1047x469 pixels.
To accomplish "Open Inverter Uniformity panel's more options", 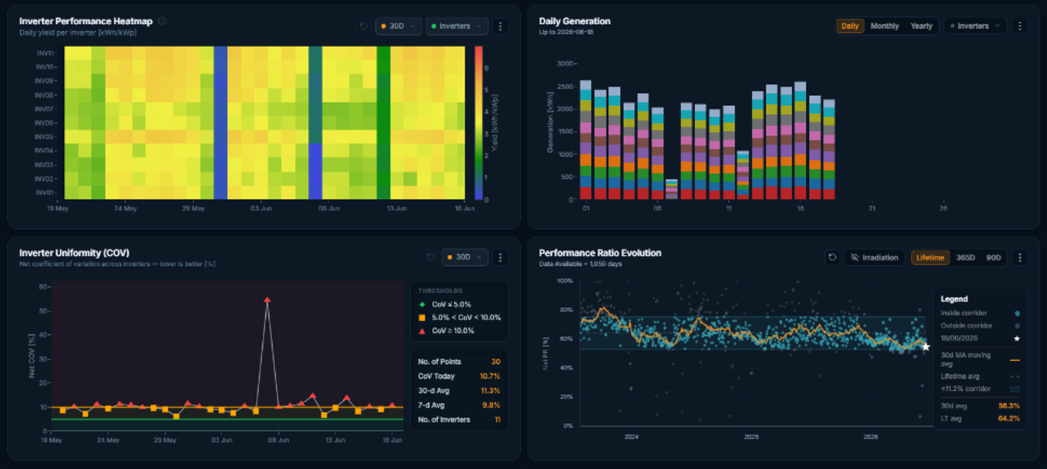I will (501, 257).
